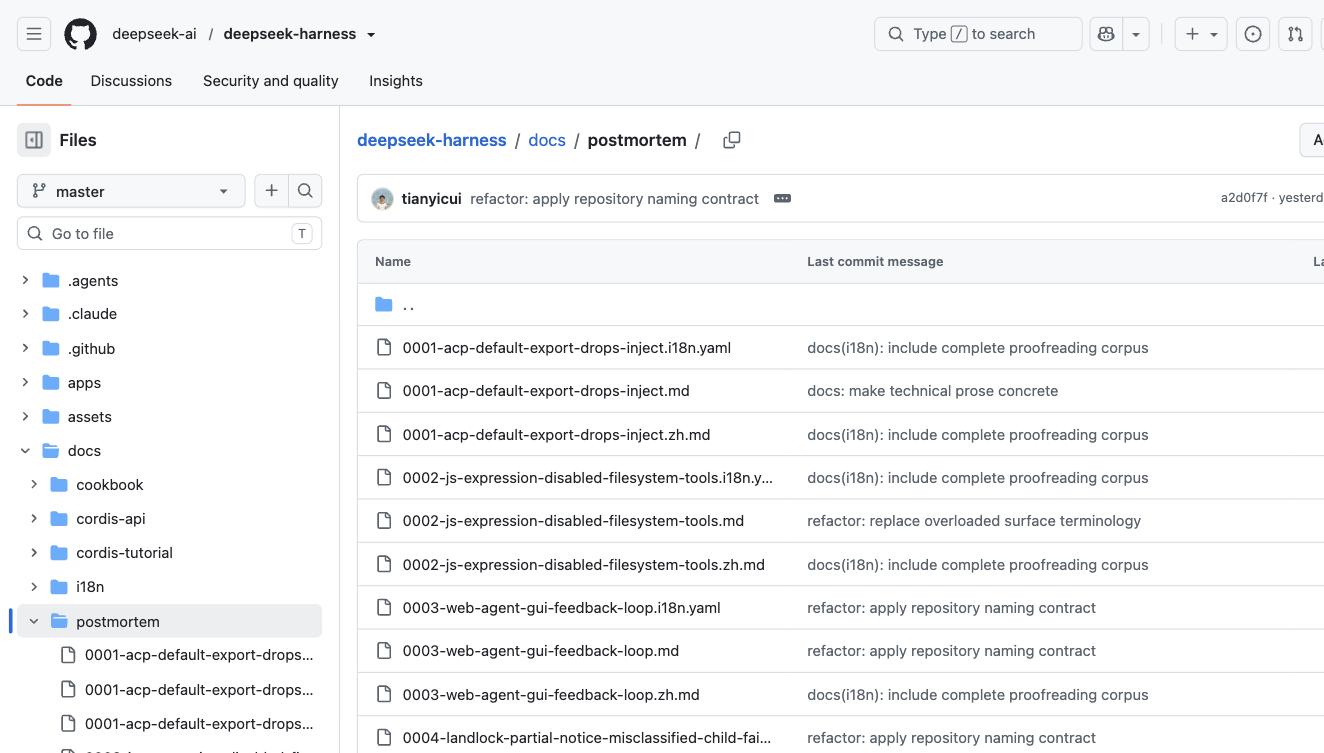
Task: Click tianyicui avatar image
Action: (382, 199)
